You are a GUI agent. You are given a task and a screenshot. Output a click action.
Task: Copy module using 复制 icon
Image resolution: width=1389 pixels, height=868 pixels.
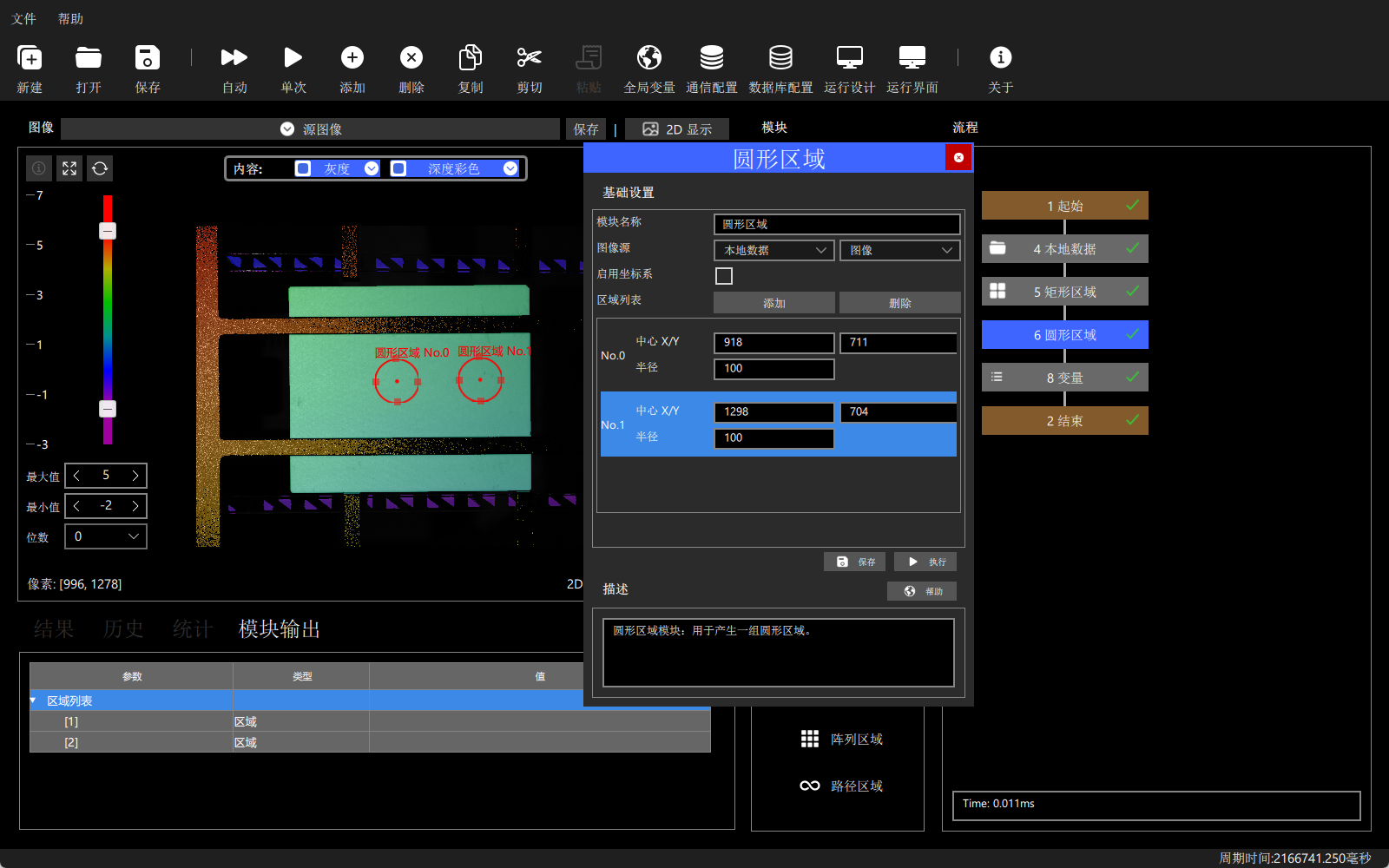(x=470, y=58)
